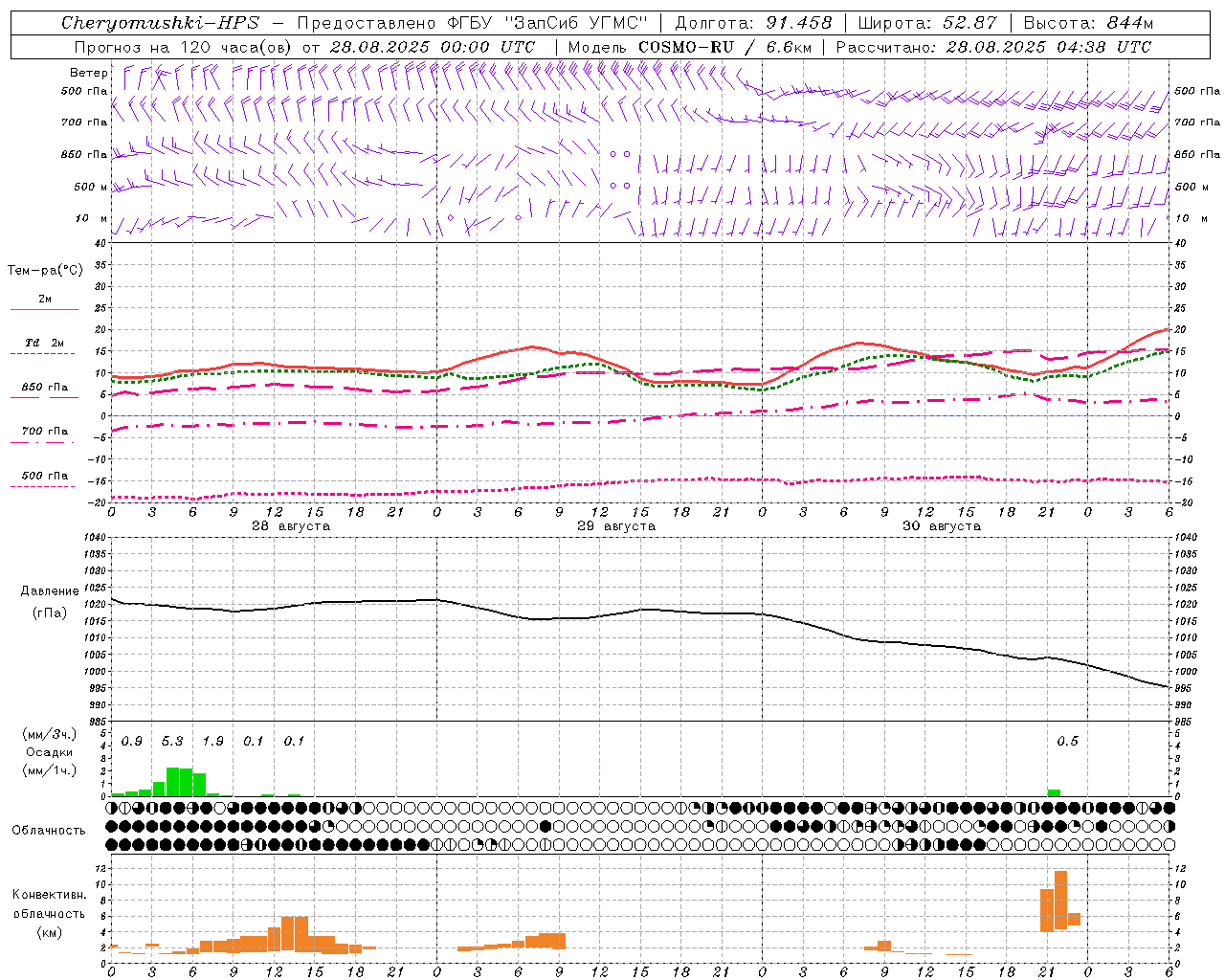Image resolution: width=1225 pixels, height=980 pixels.
Task: Click the 10 м wind level label on left
Action: (x=91, y=219)
